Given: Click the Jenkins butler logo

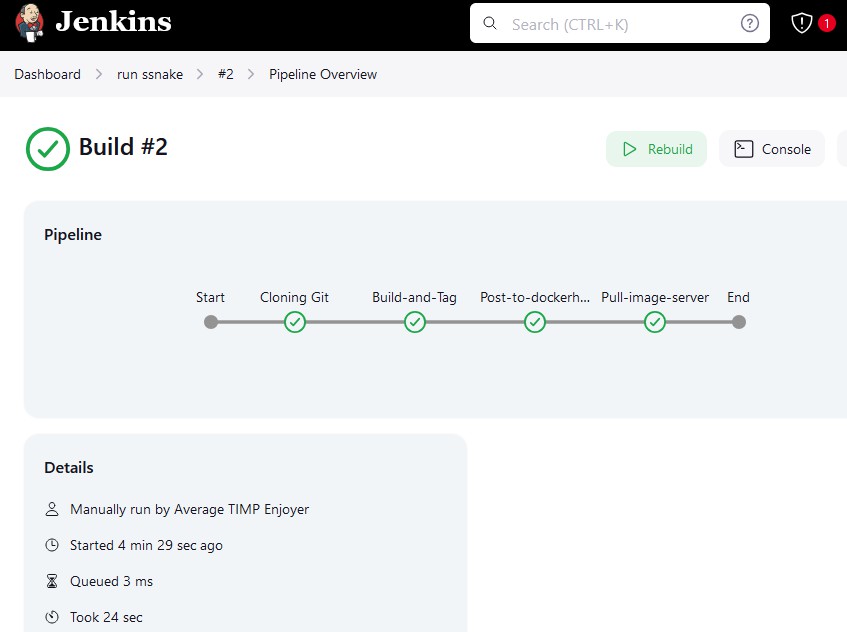Looking at the screenshot, I should click(x=30, y=23).
